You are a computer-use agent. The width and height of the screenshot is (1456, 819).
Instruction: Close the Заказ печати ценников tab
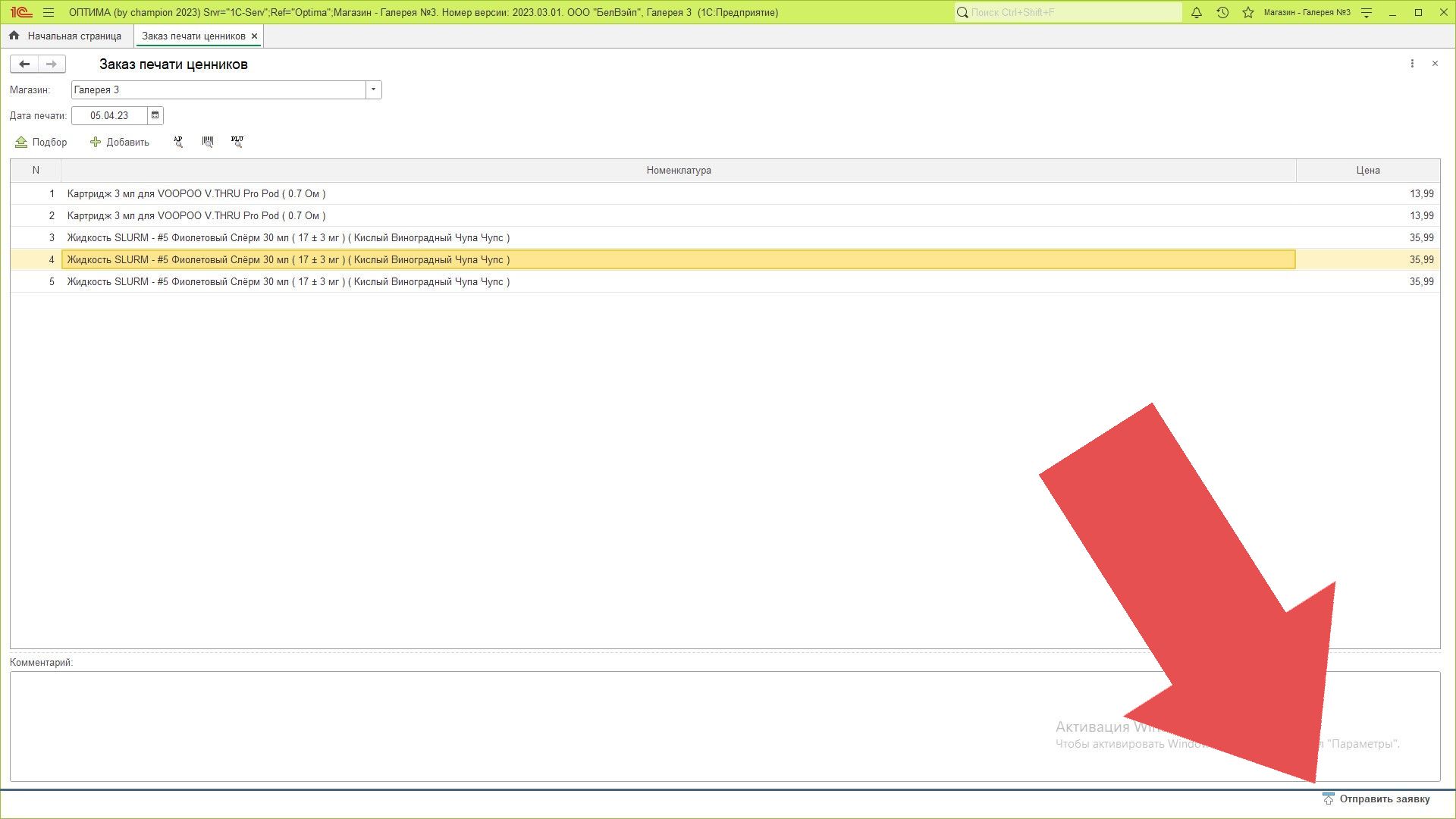click(254, 36)
